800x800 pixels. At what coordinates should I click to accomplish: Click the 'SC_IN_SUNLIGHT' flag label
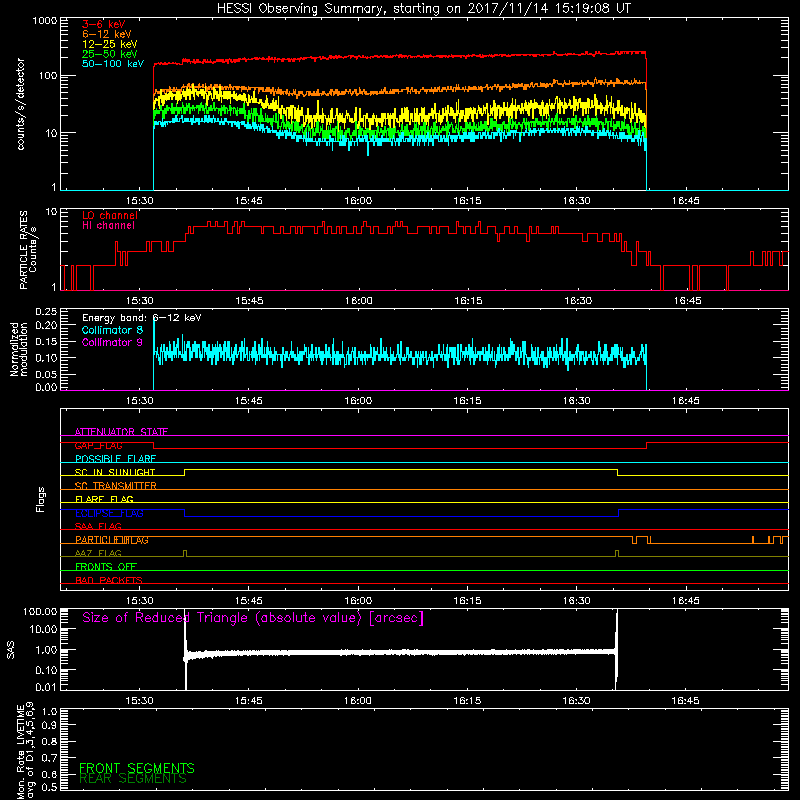(115, 472)
